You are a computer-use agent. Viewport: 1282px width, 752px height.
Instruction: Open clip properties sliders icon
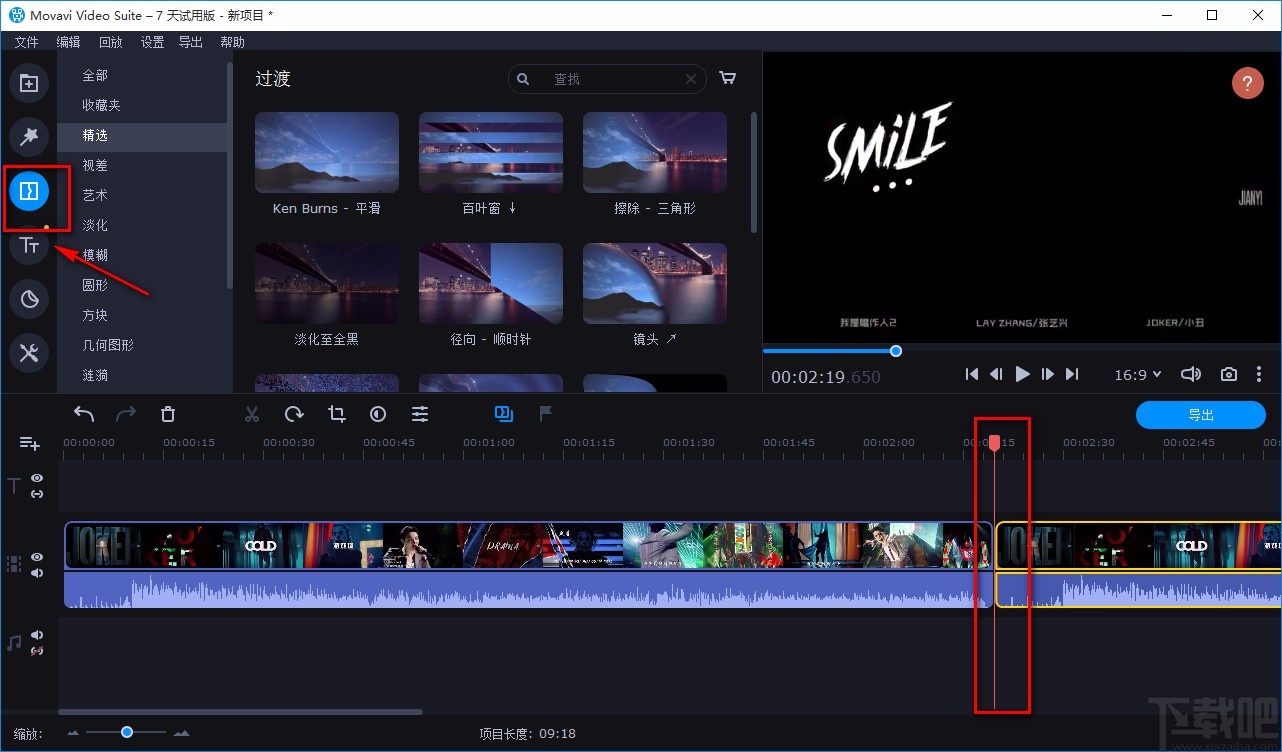coord(420,414)
